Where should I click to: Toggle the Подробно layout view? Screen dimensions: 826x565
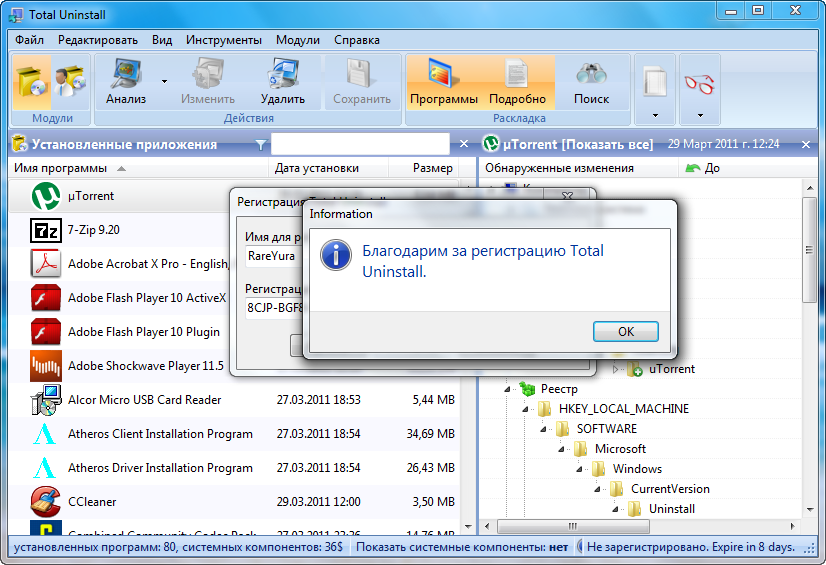518,82
